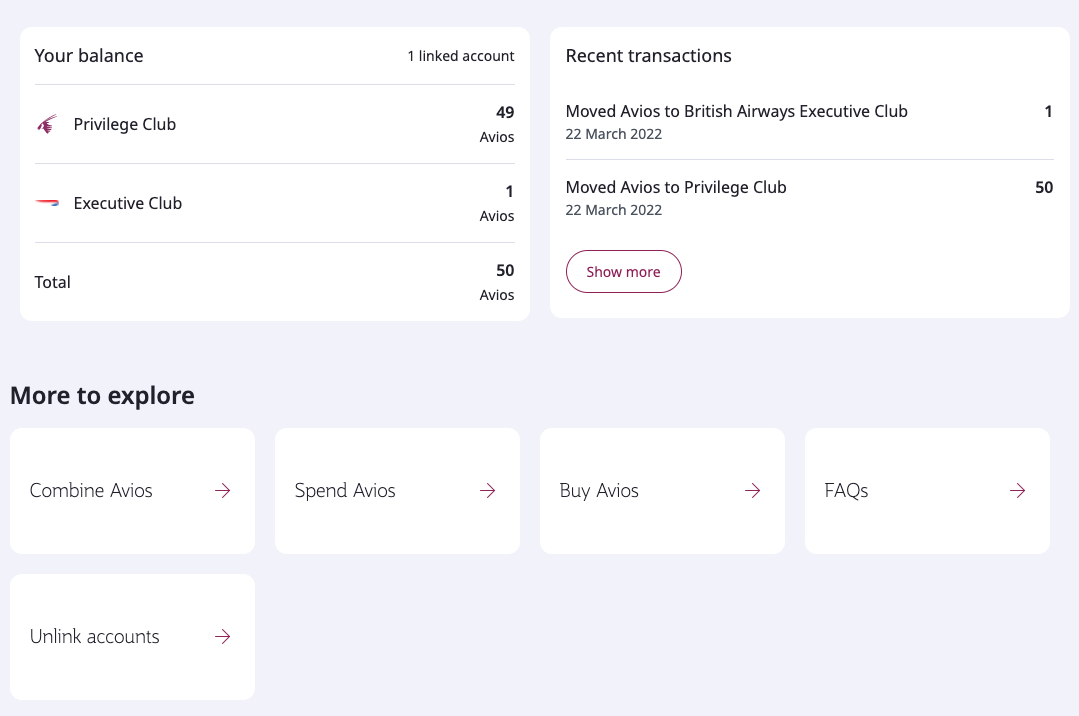Image resolution: width=1079 pixels, height=716 pixels.
Task: Click the arrow icon on Buy Avios card
Action: point(752,490)
